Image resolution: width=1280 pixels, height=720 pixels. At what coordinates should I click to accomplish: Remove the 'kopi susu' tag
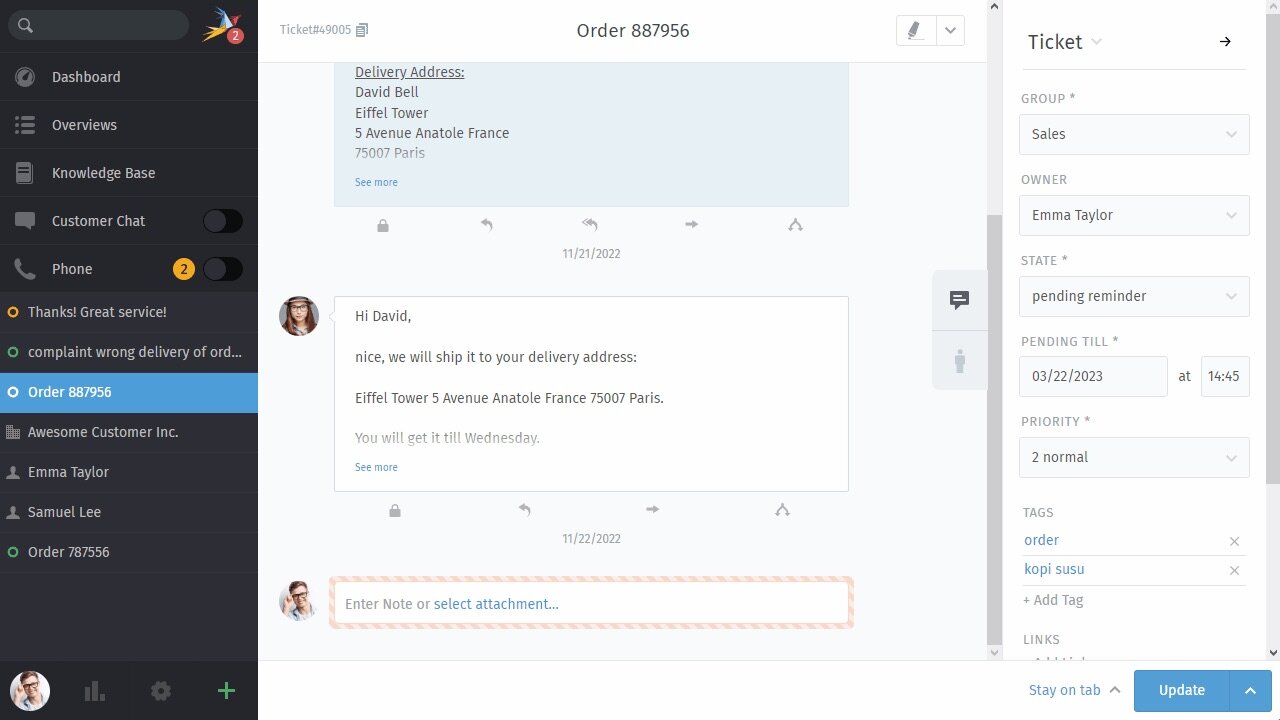coord(1234,570)
